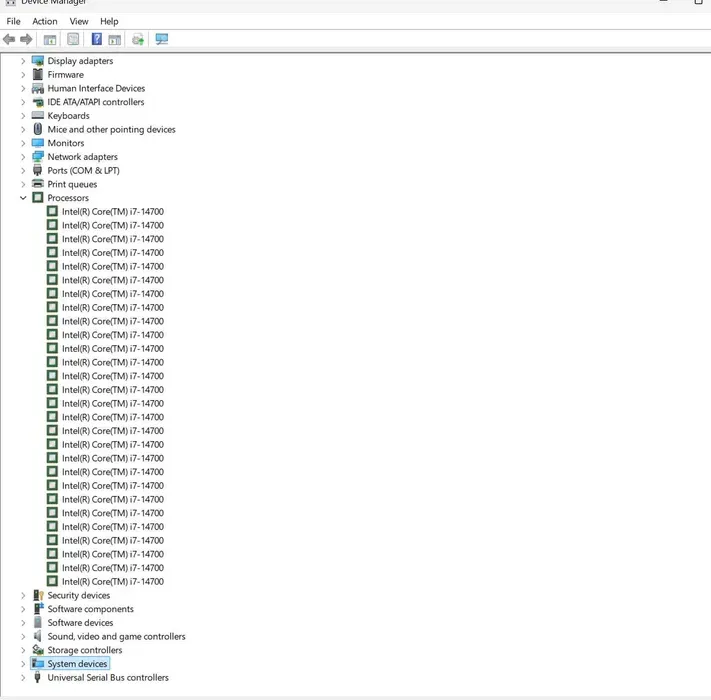Expand the System devices node
The image size is (711, 700).
coord(23,664)
